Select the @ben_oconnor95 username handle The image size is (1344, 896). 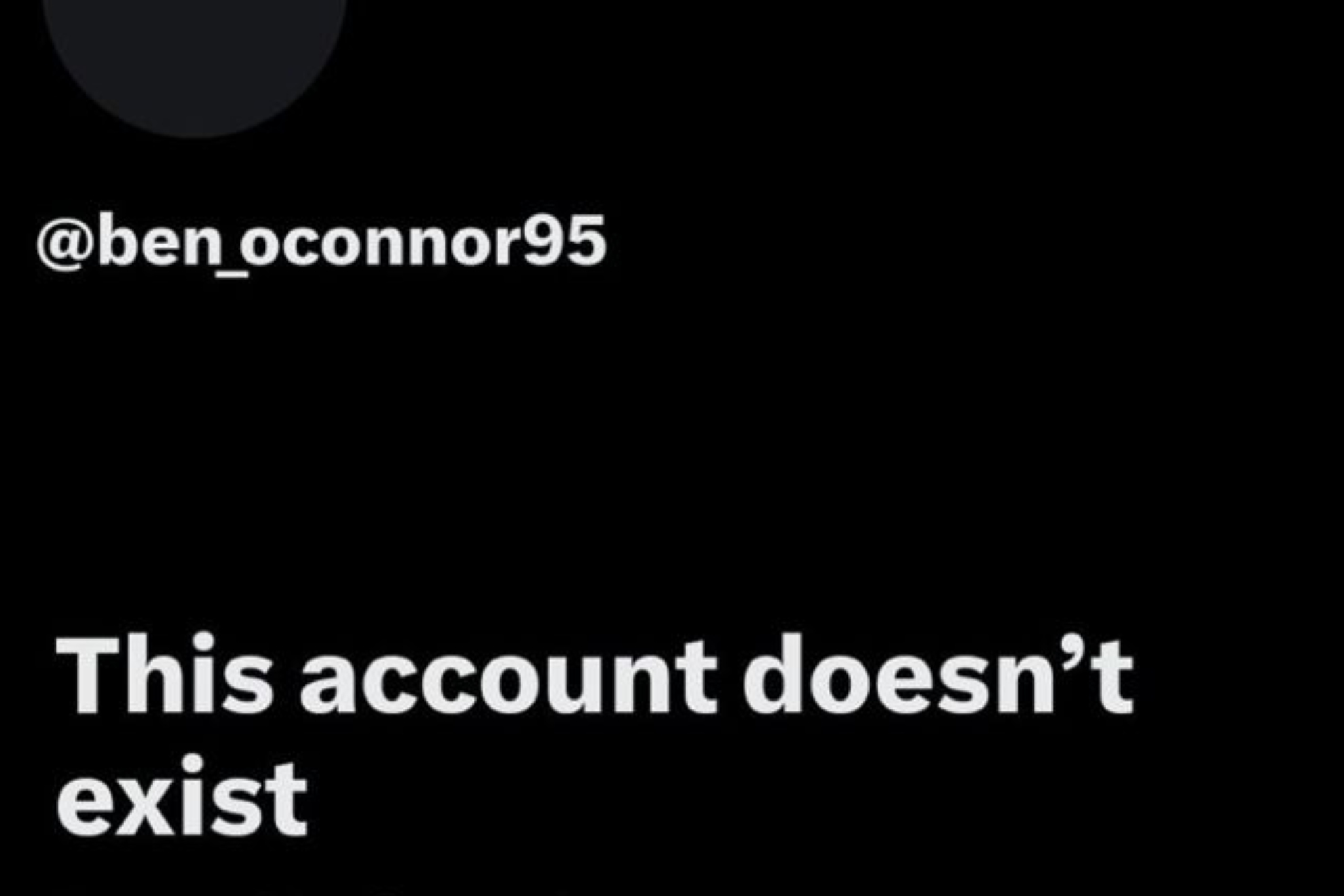click(321, 242)
